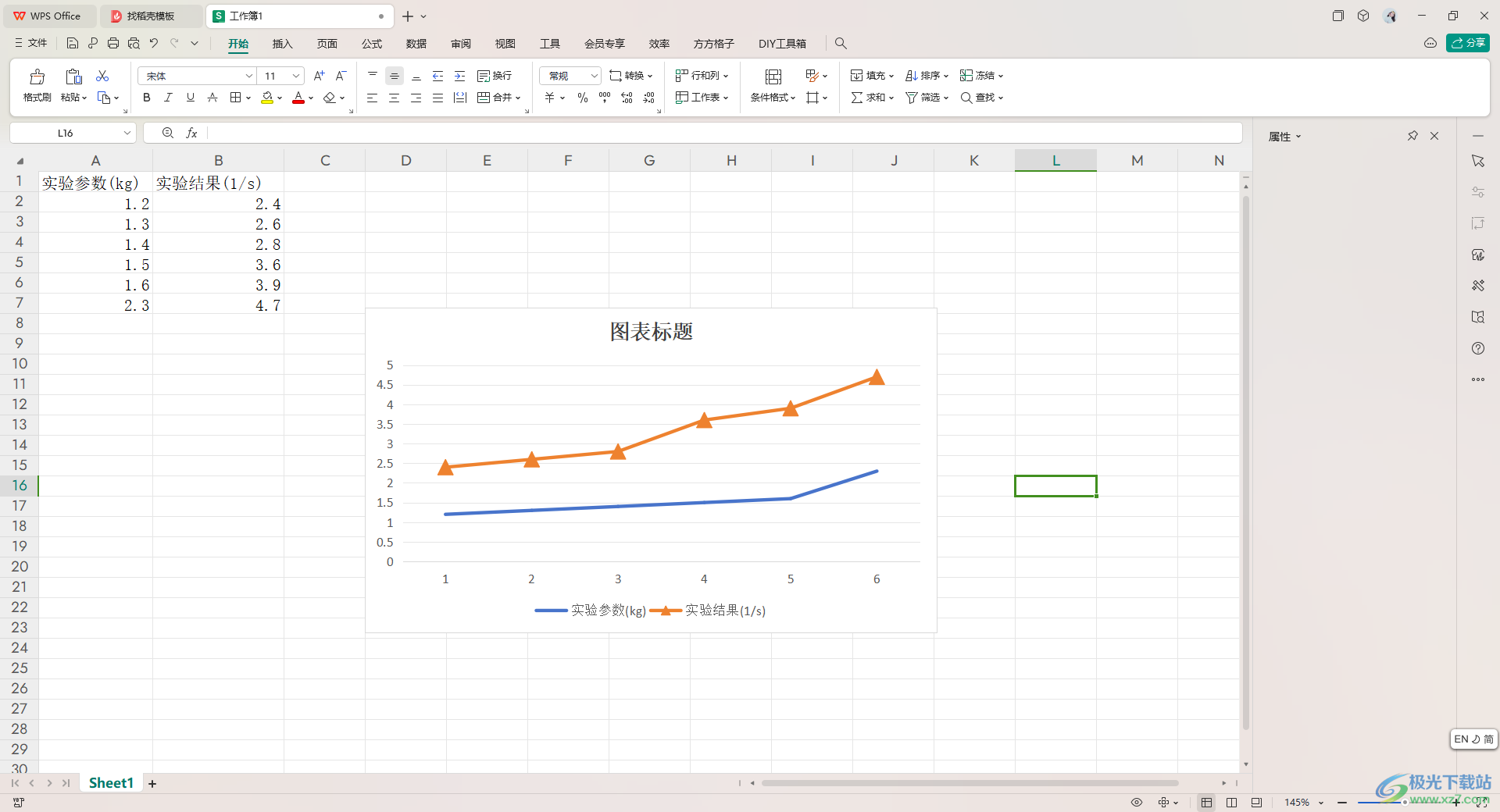Open the font size dropdown
1500x812 pixels.
(x=296, y=76)
